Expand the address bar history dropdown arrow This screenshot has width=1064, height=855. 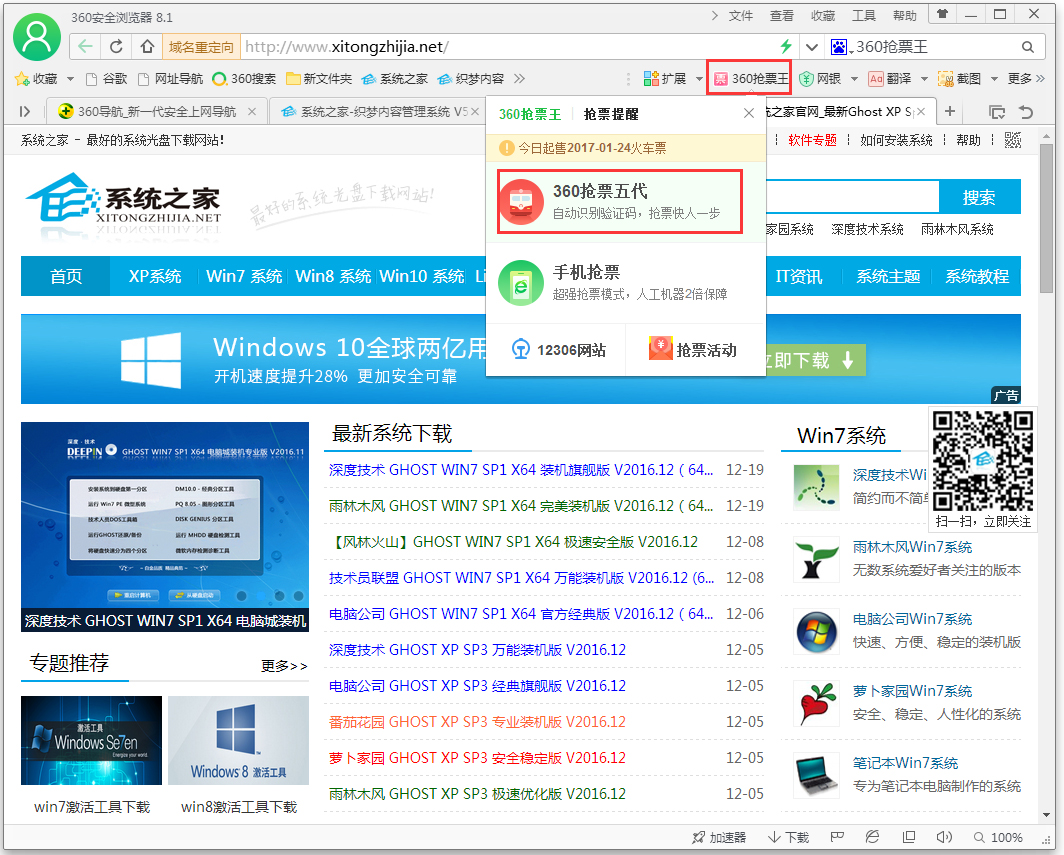[x=812, y=47]
